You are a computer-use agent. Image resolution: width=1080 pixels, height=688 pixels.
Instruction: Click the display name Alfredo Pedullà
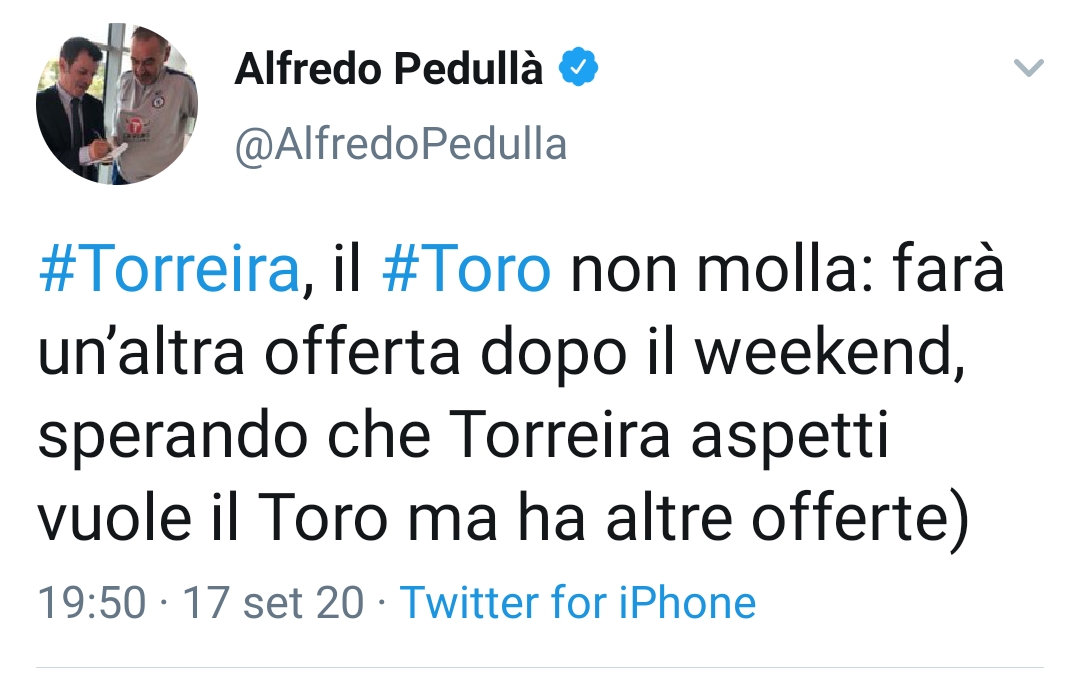point(389,66)
